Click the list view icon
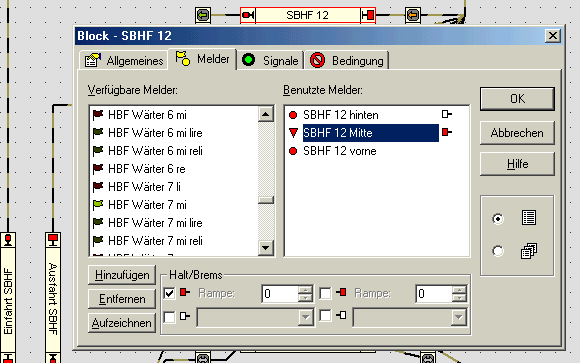The width and height of the screenshot is (580, 363). coord(529,218)
